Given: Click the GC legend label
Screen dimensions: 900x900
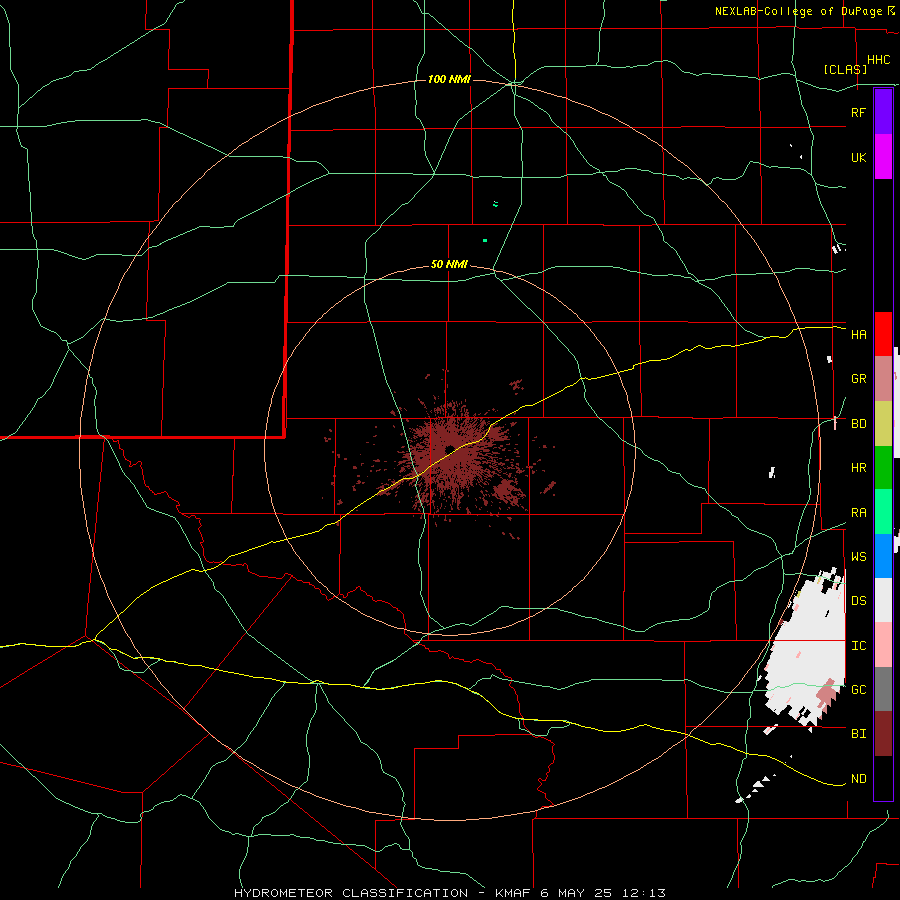Looking at the screenshot, I should [858, 690].
